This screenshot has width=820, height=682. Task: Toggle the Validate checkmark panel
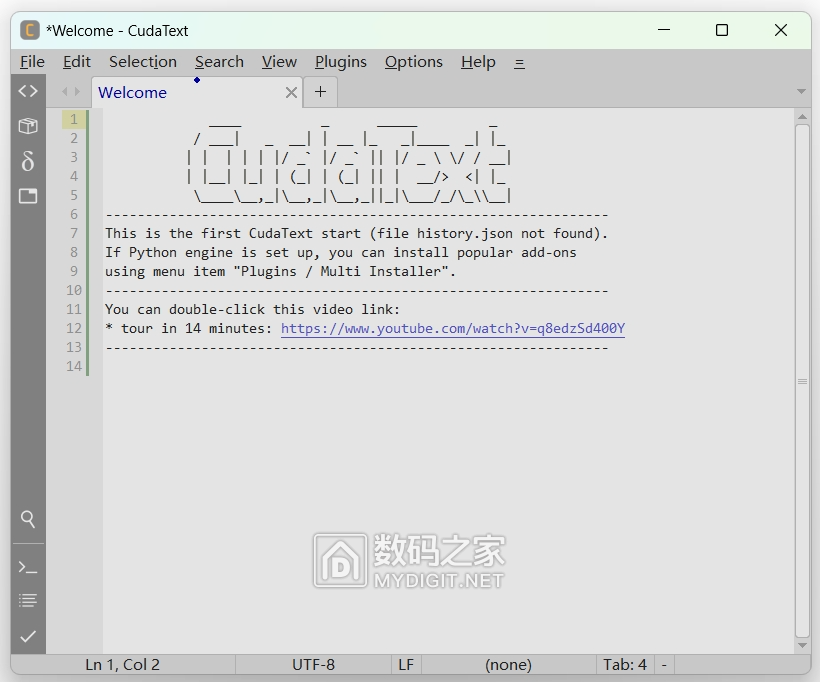[x=28, y=636]
